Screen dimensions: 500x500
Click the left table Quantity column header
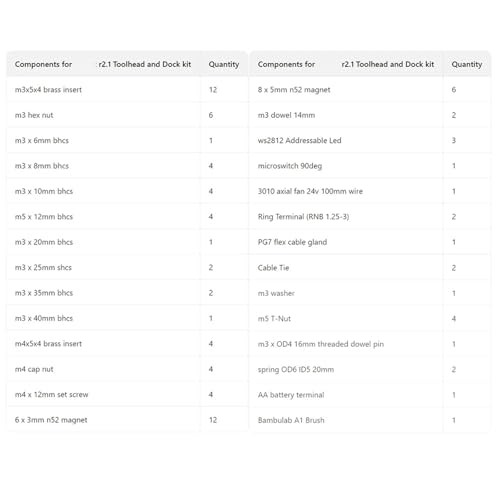click(224, 64)
